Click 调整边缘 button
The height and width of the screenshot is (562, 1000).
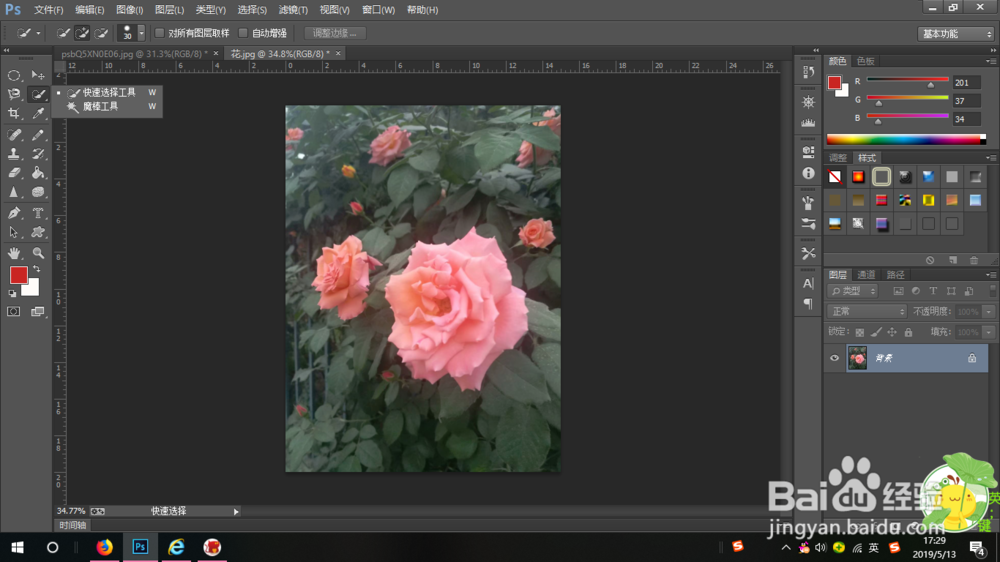coord(334,33)
